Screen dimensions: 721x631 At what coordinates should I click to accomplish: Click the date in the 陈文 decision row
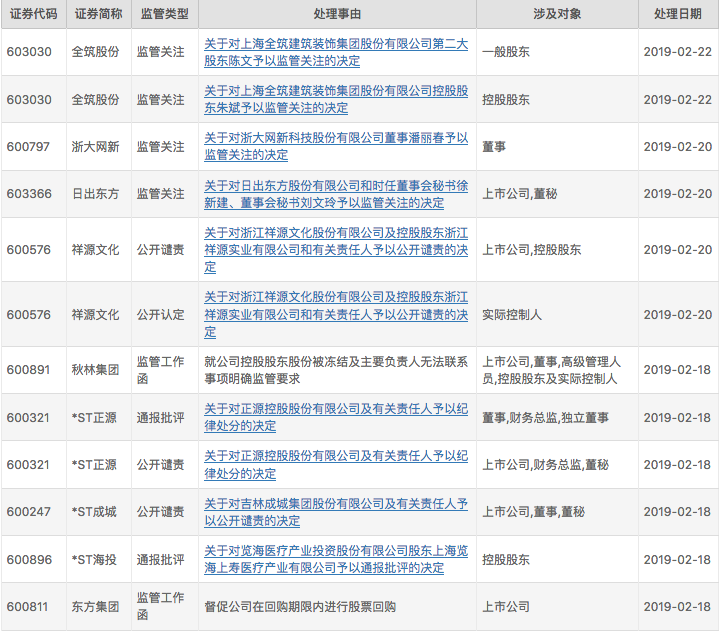click(x=678, y=52)
